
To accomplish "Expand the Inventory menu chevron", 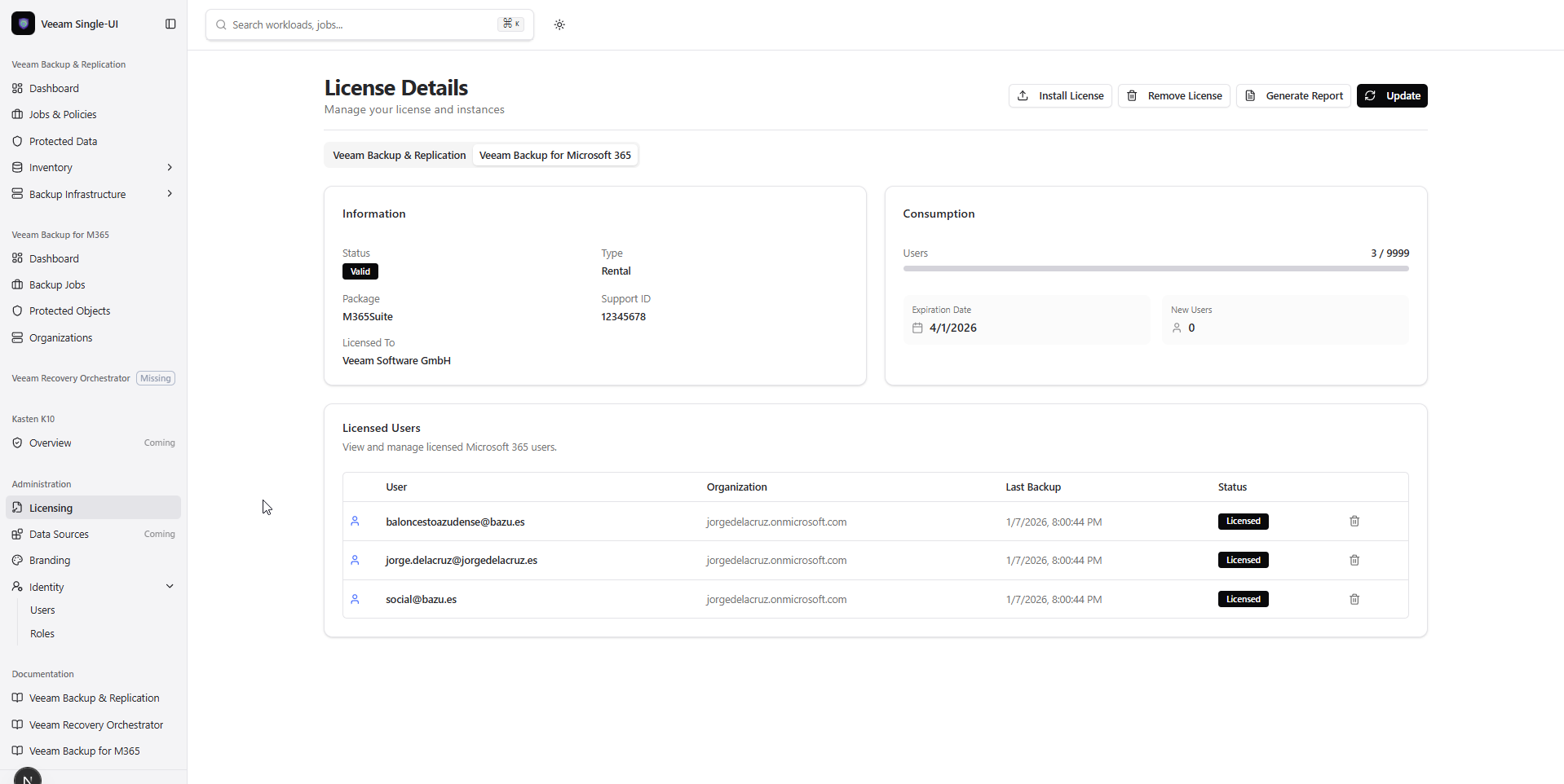I will coord(170,168).
